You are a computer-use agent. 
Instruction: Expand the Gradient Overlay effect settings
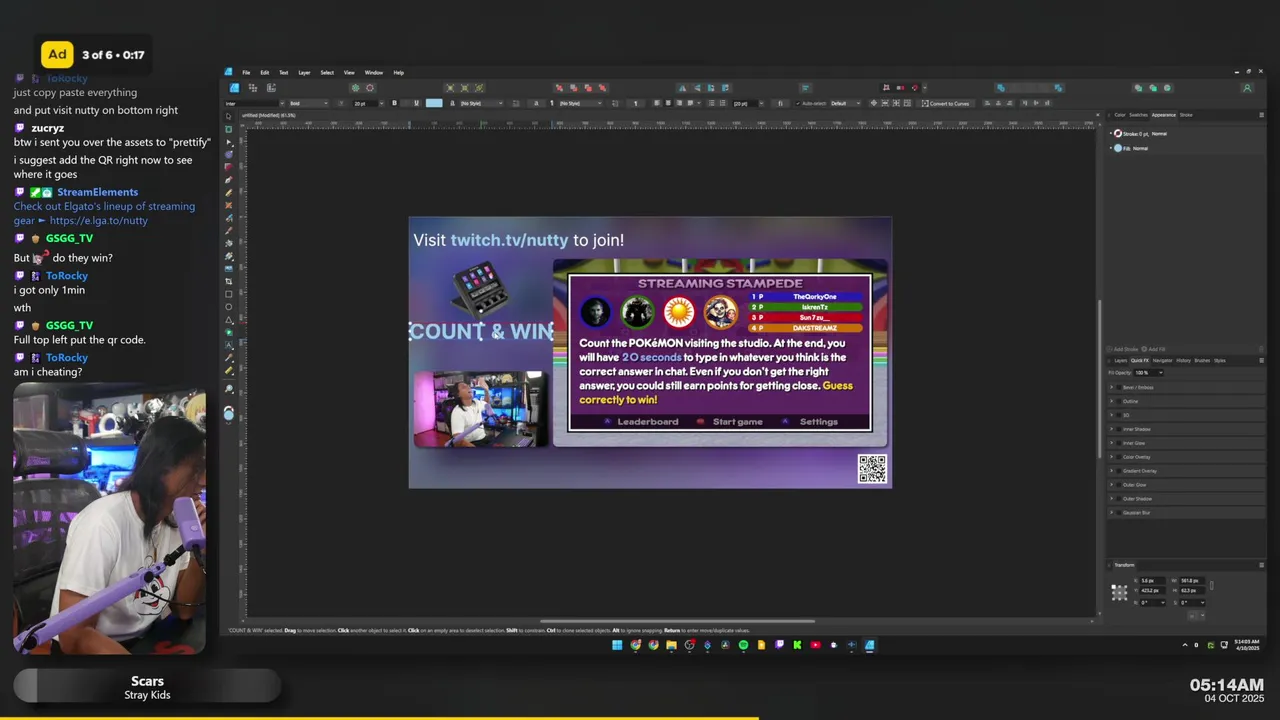[x=1111, y=471]
